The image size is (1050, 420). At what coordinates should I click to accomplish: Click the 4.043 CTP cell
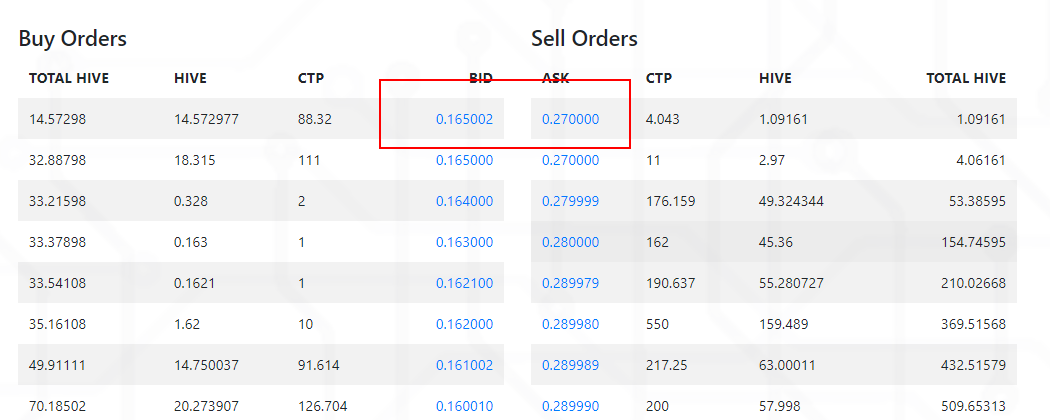click(663, 119)
